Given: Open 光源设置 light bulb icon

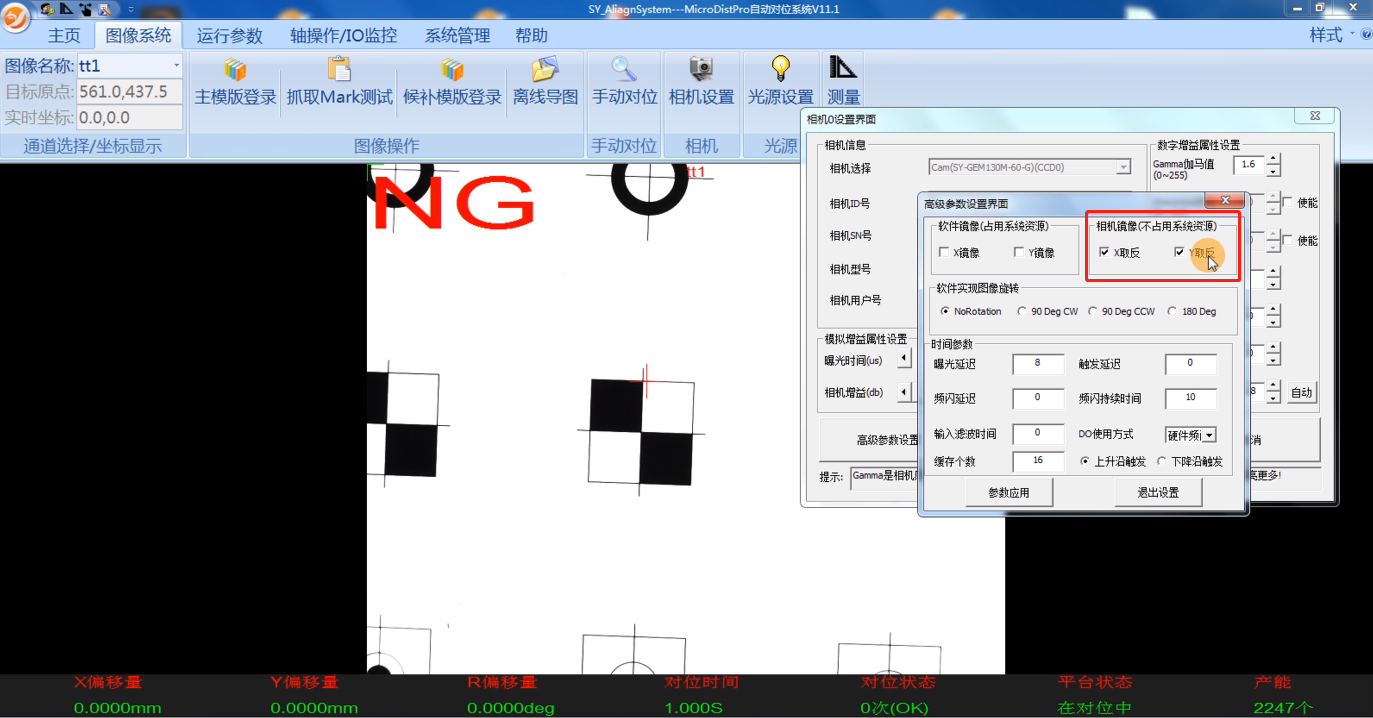Looking at the screenshot, I should point(780,71).
